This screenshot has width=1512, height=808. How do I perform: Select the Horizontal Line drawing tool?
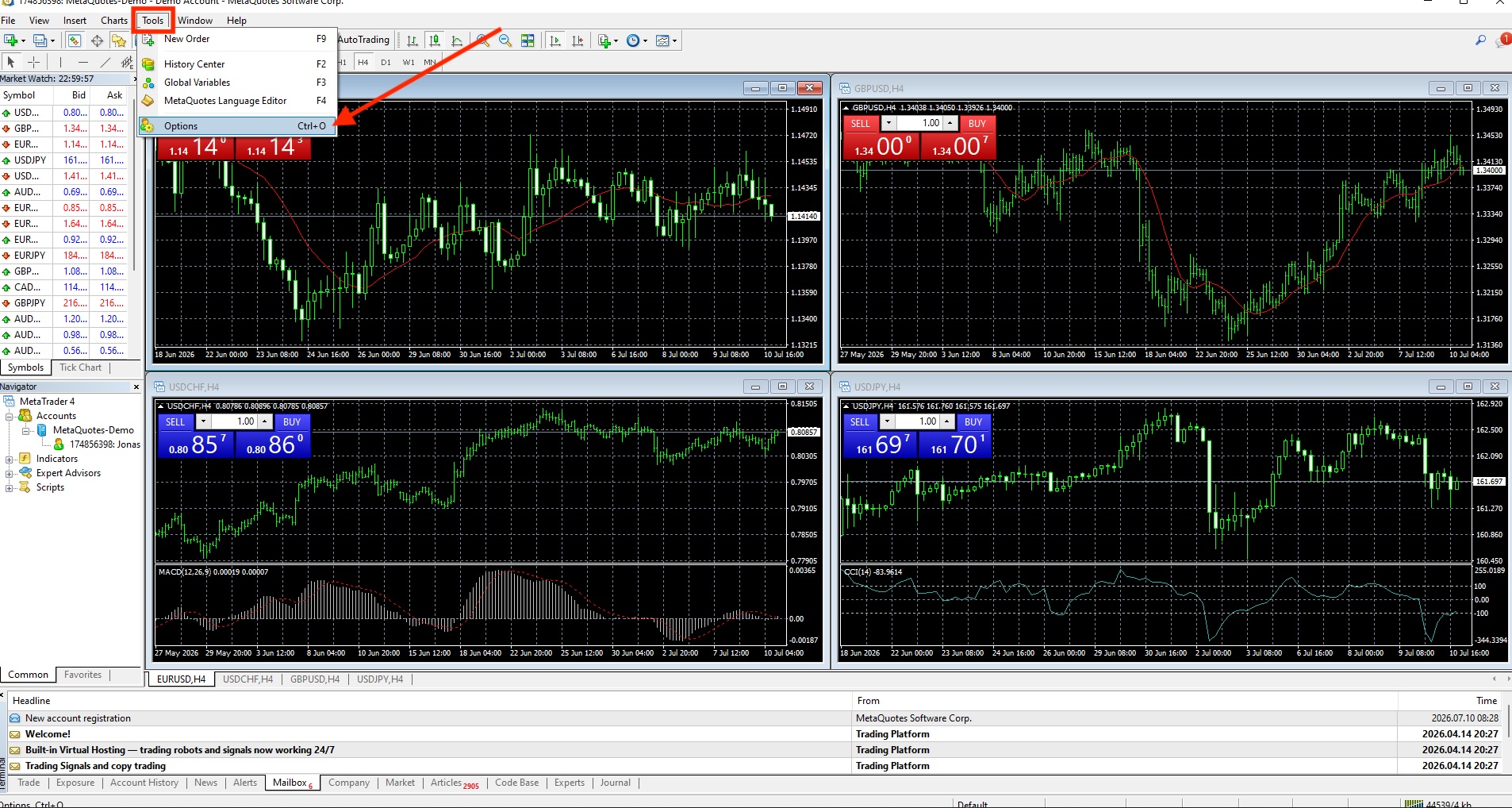83,62
